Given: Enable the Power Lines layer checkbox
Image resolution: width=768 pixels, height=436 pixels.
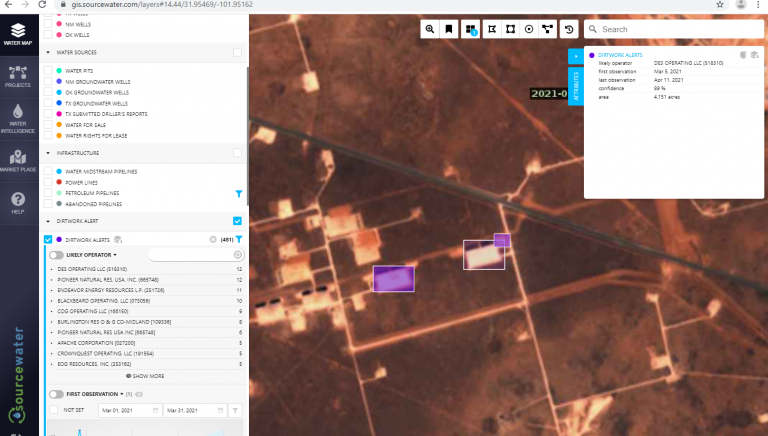Looking at the screenshot, I should point(48,182).
